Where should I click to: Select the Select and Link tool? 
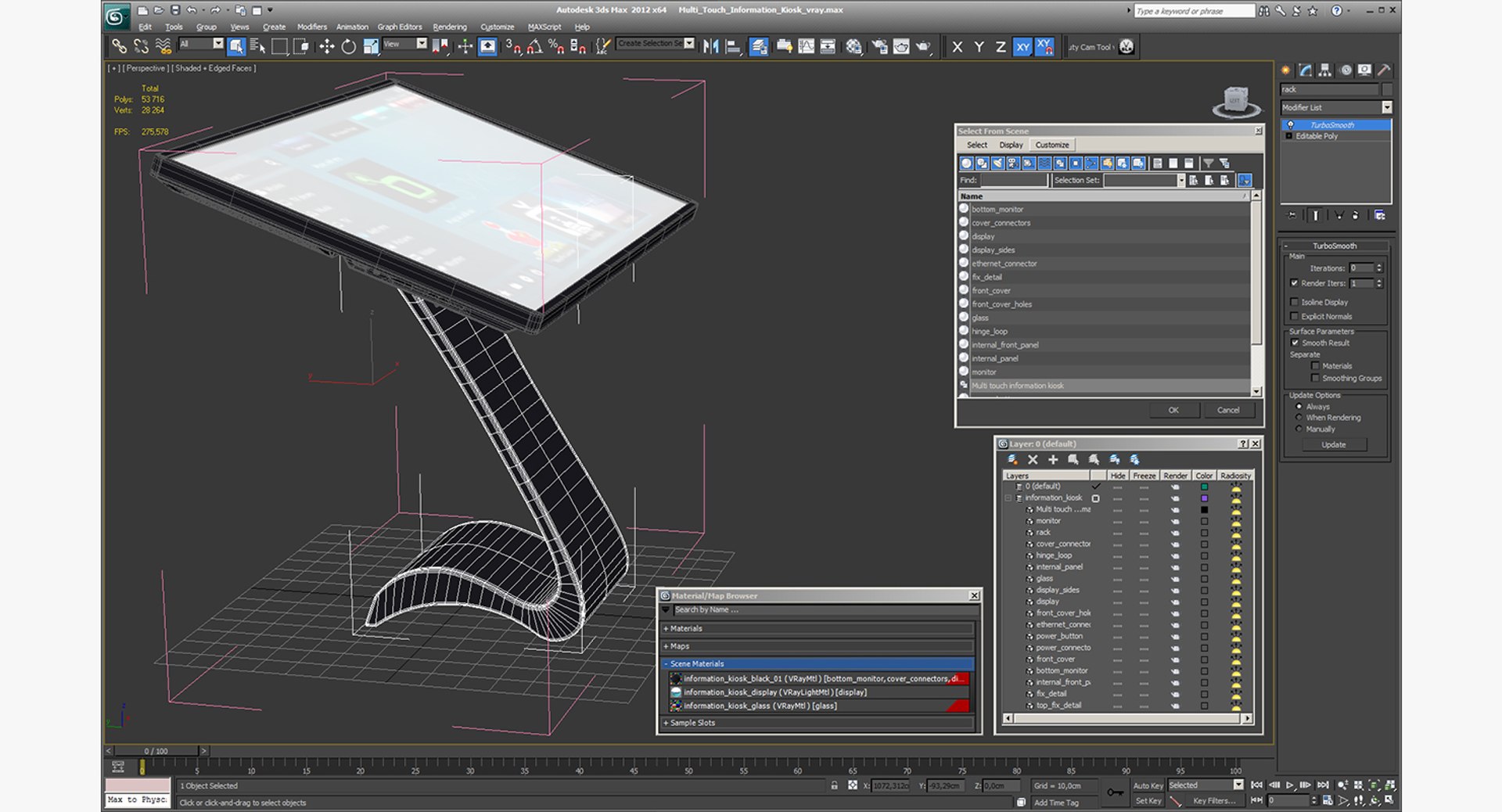click(x=119, y=47)
